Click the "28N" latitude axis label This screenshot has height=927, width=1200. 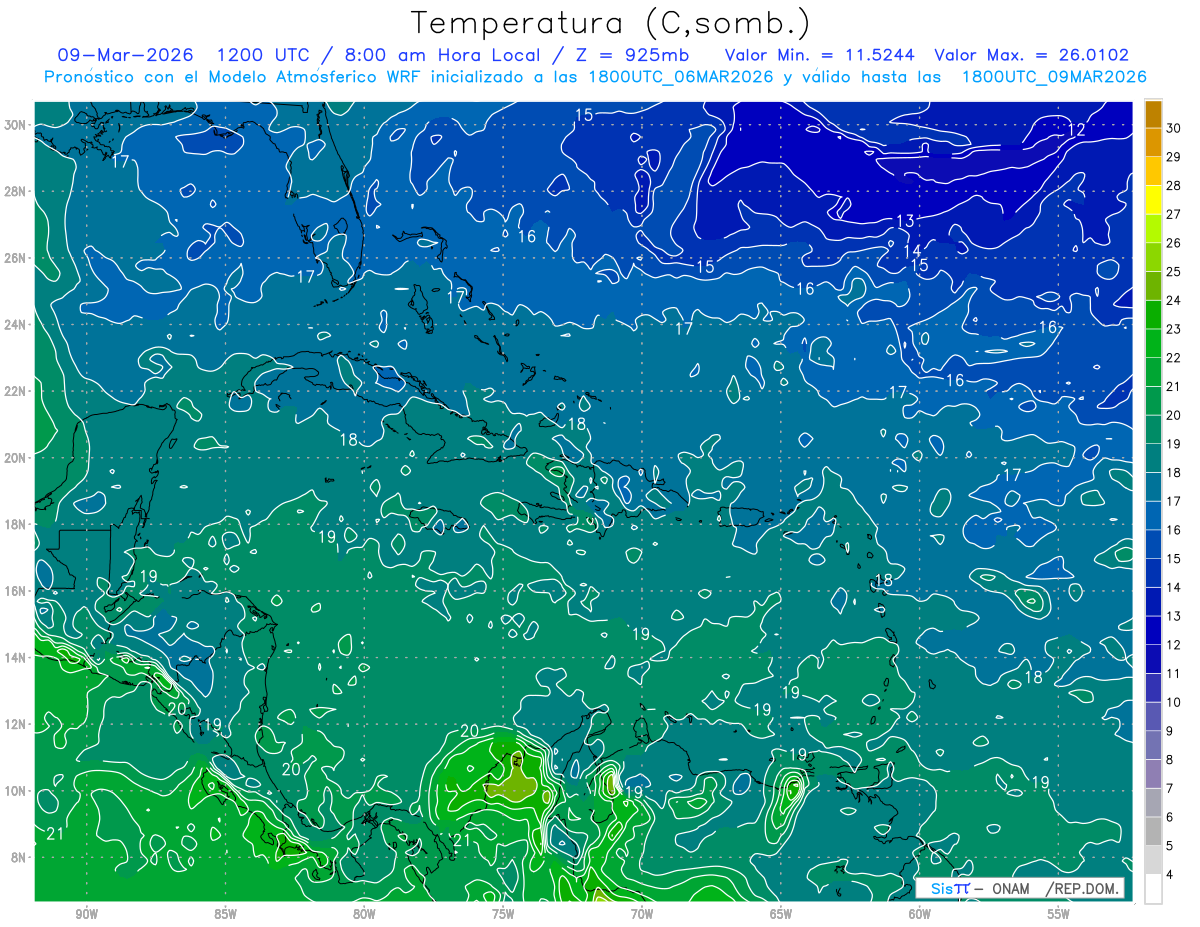[16, 191]
